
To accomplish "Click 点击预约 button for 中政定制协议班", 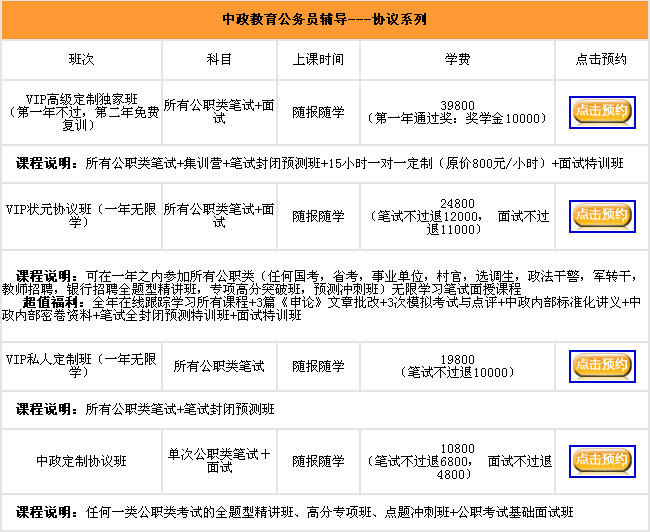I will 602,461.
